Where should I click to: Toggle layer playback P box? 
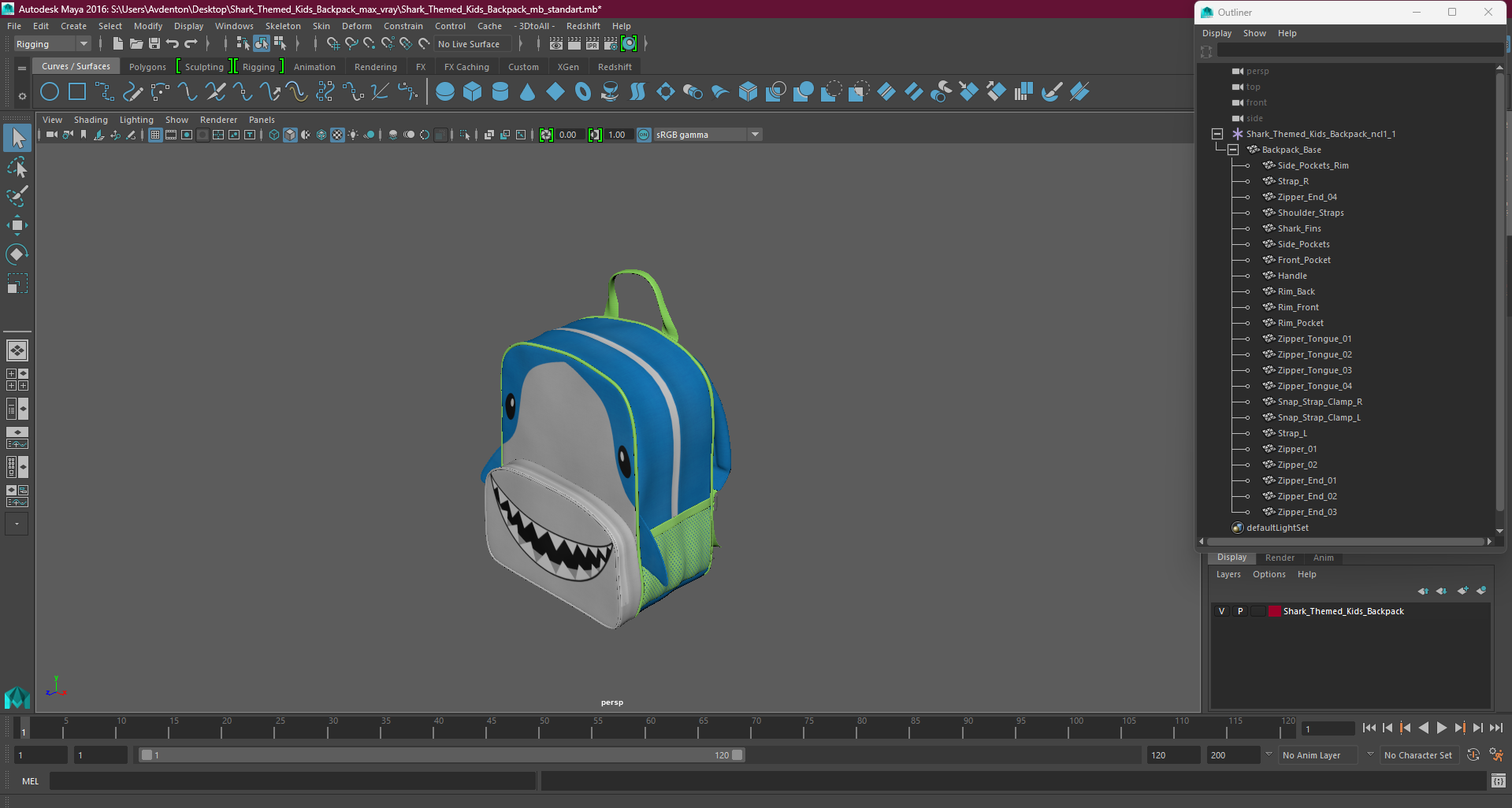point(1240,611)
